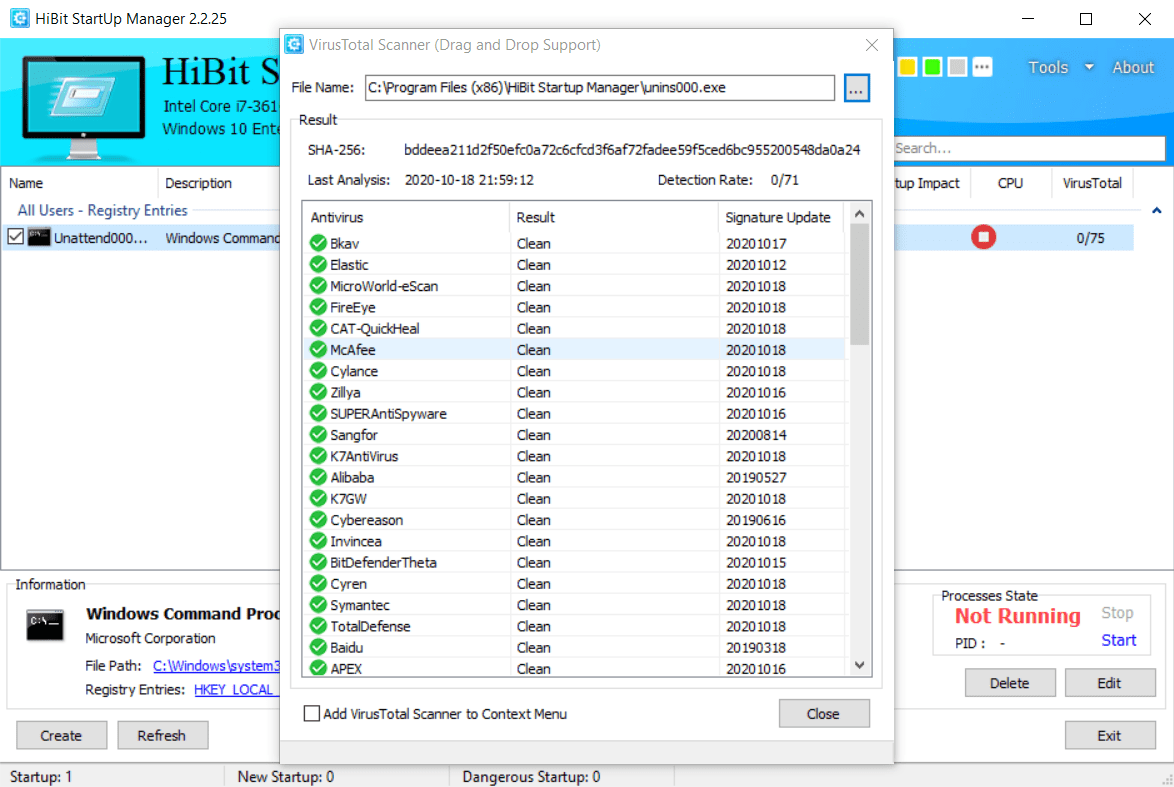Screen dimensions: 1174x787
Task: Click the cmd icon of Unattend000 entry
Action: coord(39,237)
